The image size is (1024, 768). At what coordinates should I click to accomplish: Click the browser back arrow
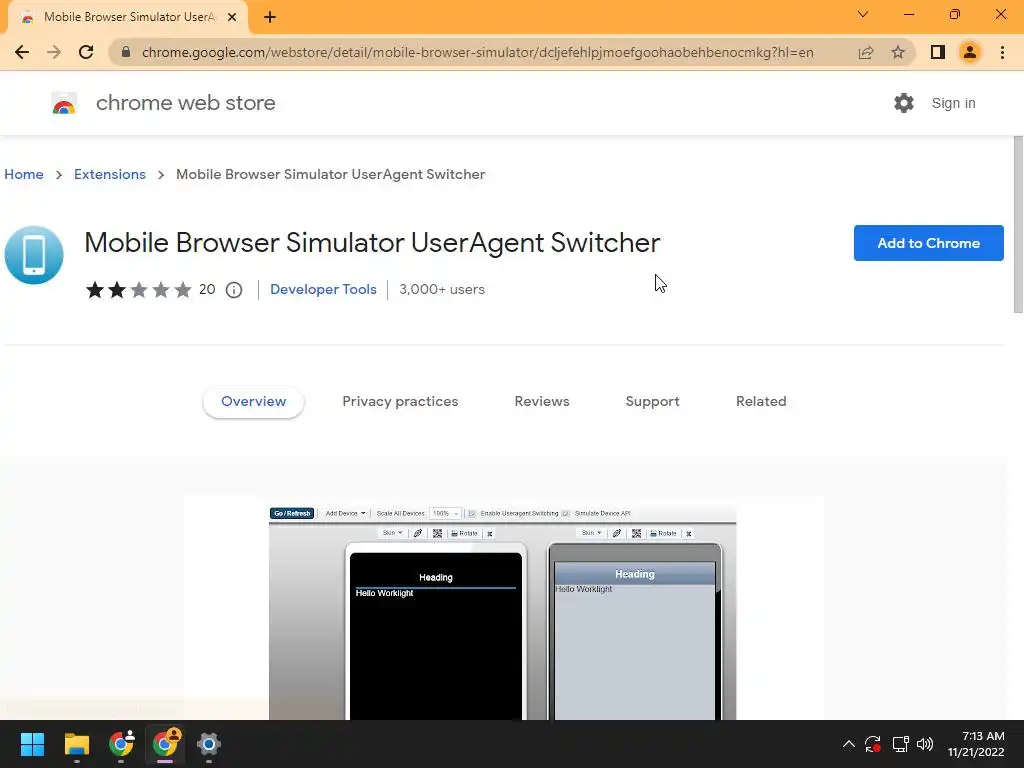(22, 52)
